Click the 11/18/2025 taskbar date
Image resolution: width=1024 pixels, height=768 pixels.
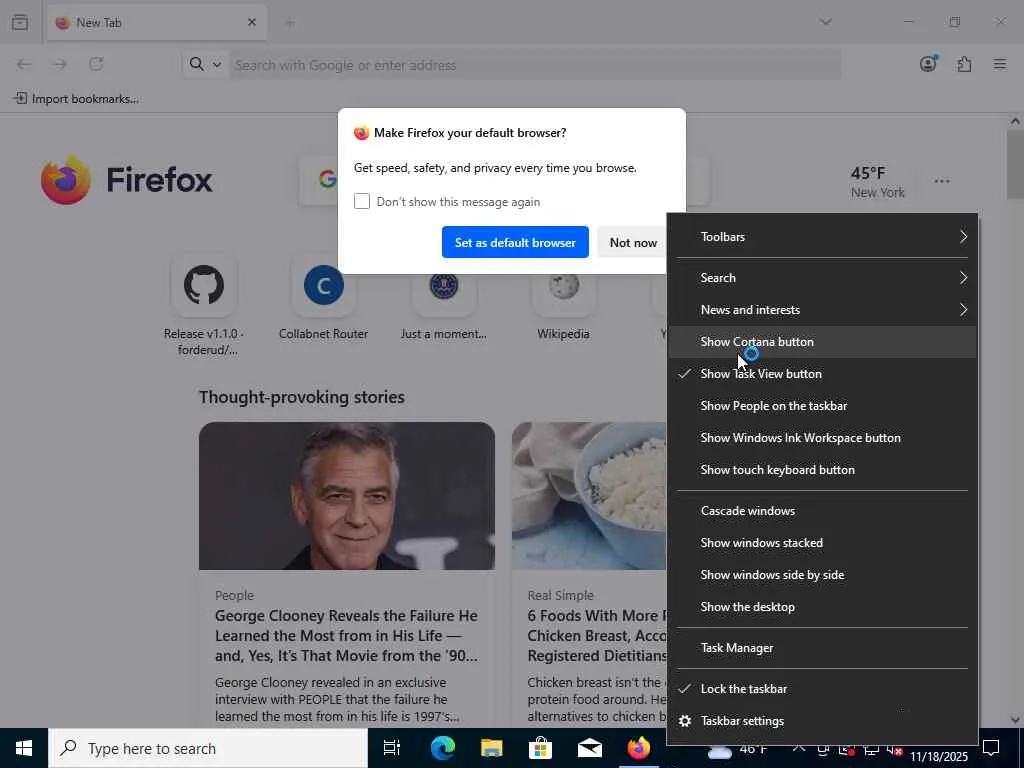938,756
